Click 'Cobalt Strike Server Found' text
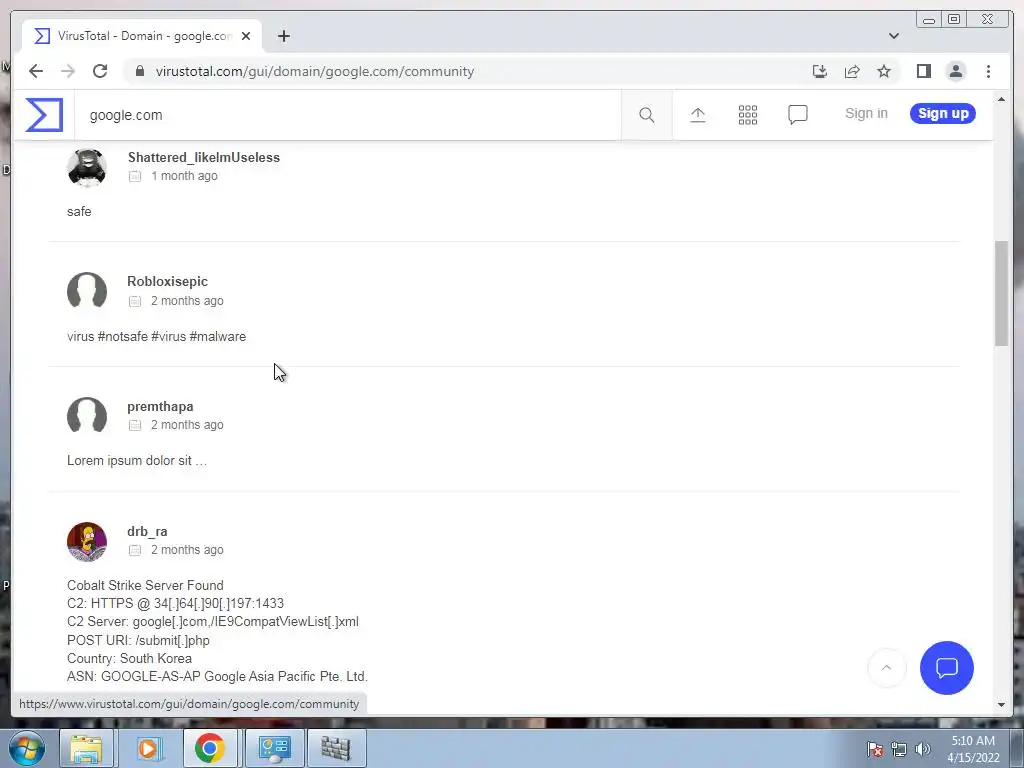The image size is (1024, 768). point(145,585)
